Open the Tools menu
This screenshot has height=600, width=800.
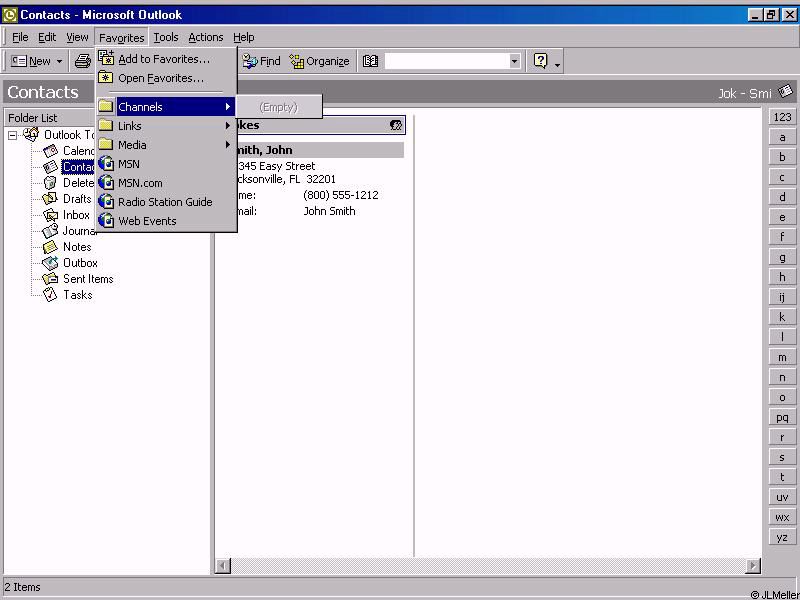click(166, 37)
